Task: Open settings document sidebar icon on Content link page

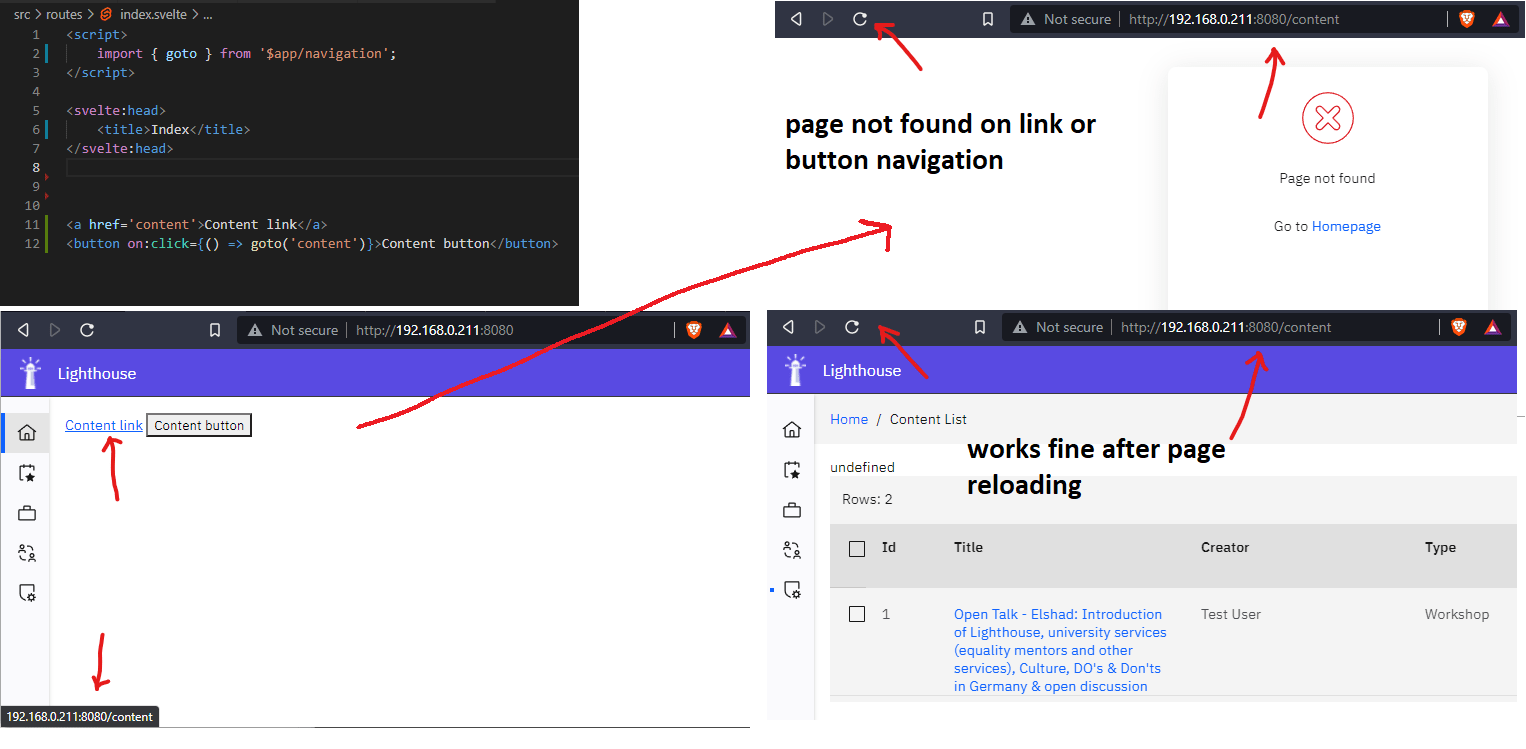Action: (27, 593)
